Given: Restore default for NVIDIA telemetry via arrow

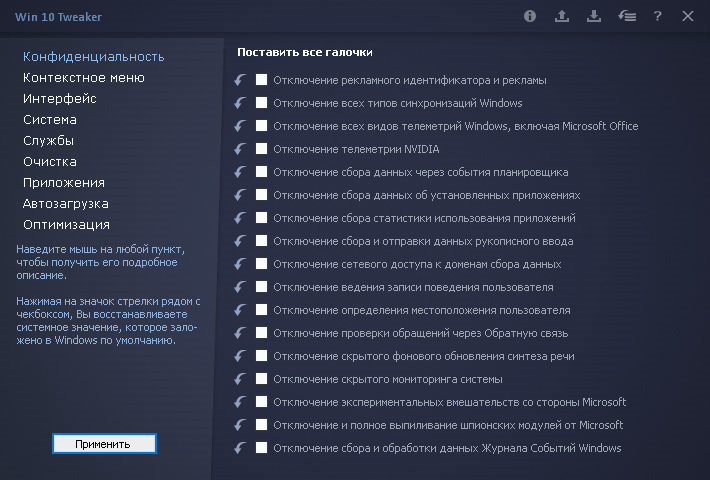Looking at the screenshot, I should 240,149.
